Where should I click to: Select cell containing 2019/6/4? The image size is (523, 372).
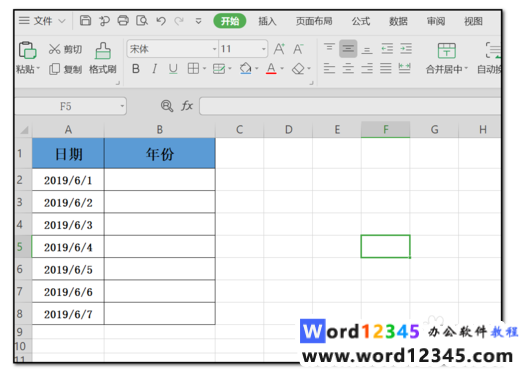(x=68, y=247)
